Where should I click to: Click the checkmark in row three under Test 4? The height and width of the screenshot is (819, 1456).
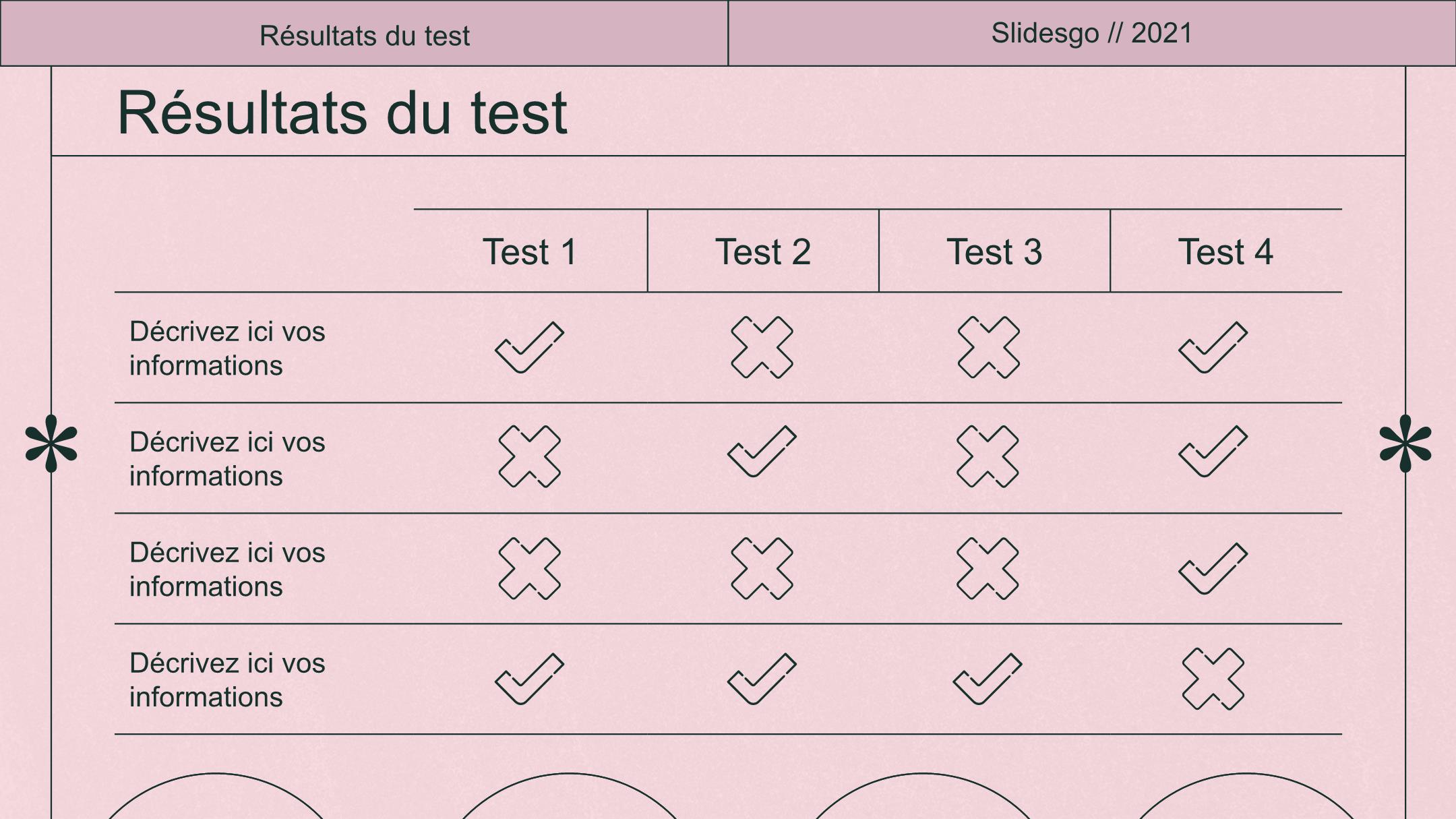point(1213,568)
